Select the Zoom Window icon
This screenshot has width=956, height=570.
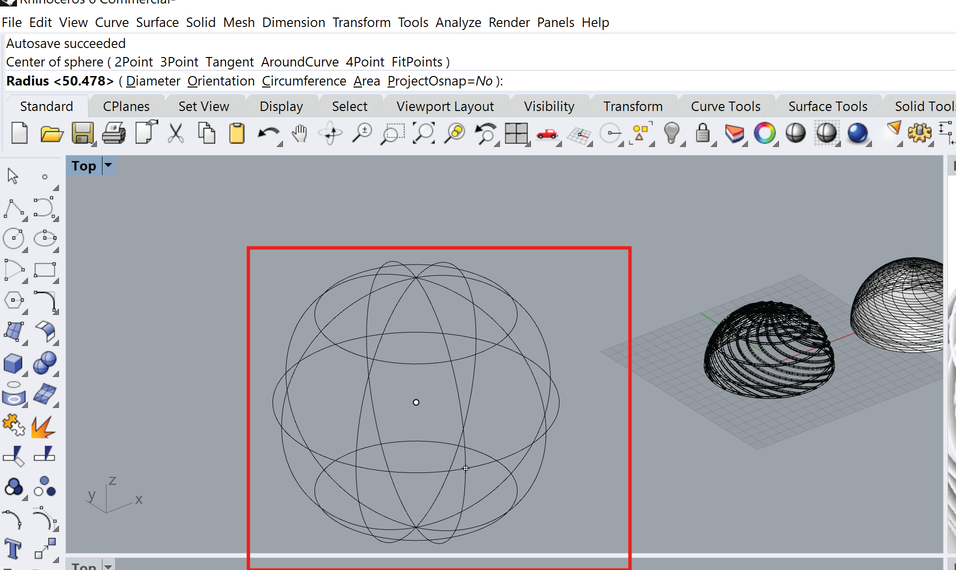point(392,134)
